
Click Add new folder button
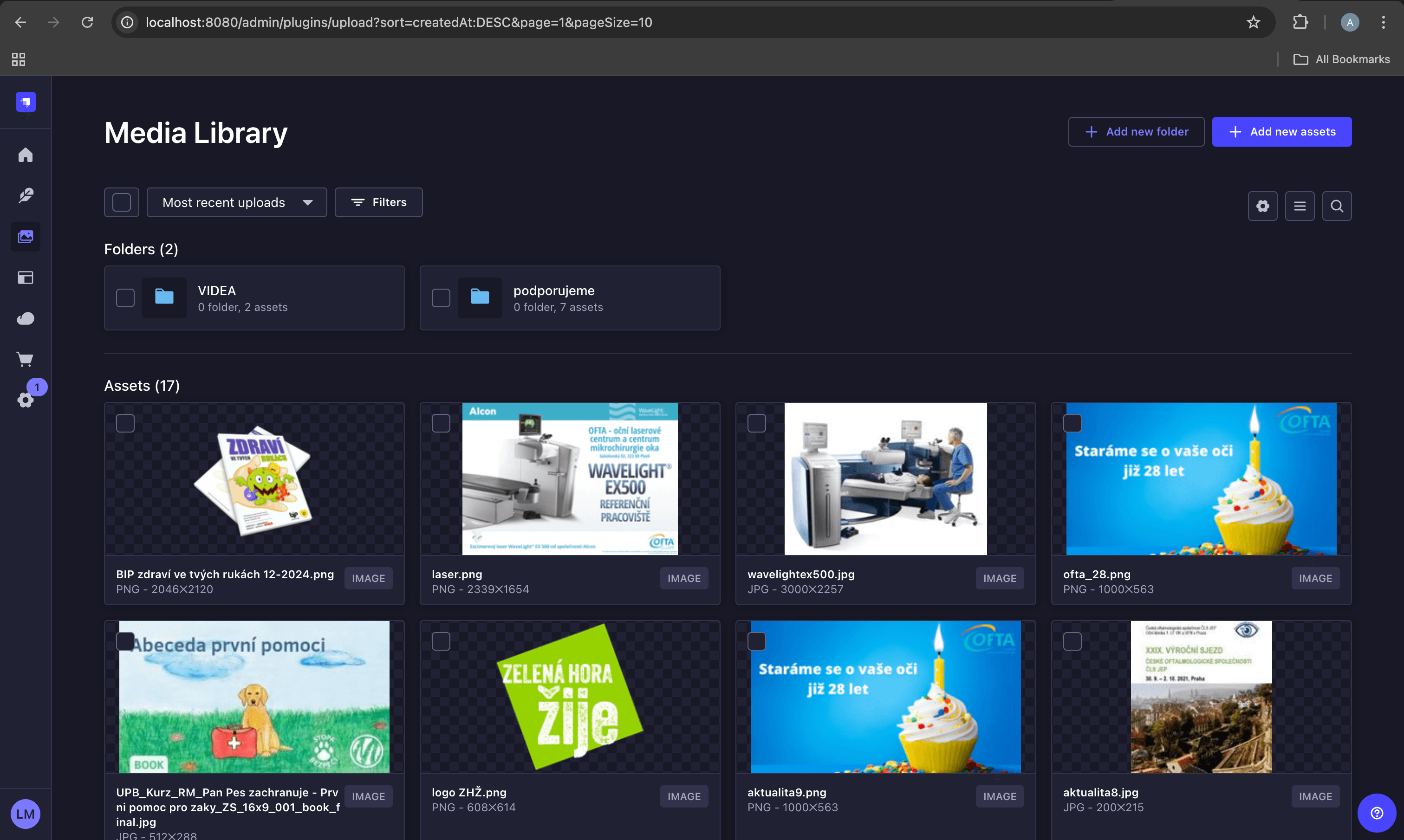coord(1136,132)
